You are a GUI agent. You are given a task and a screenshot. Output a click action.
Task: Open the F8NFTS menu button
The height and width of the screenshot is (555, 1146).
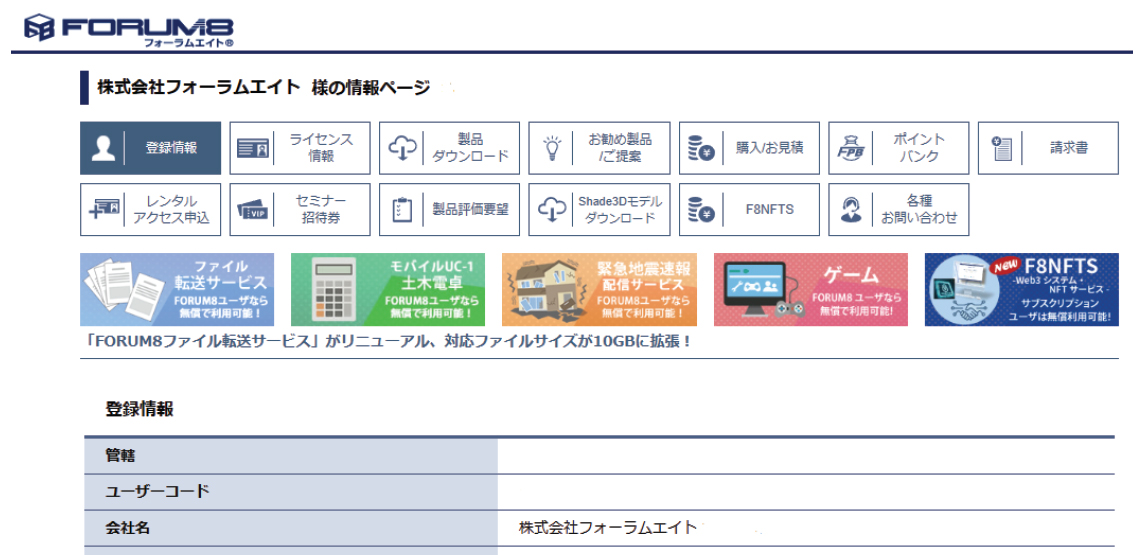[749, 209]
